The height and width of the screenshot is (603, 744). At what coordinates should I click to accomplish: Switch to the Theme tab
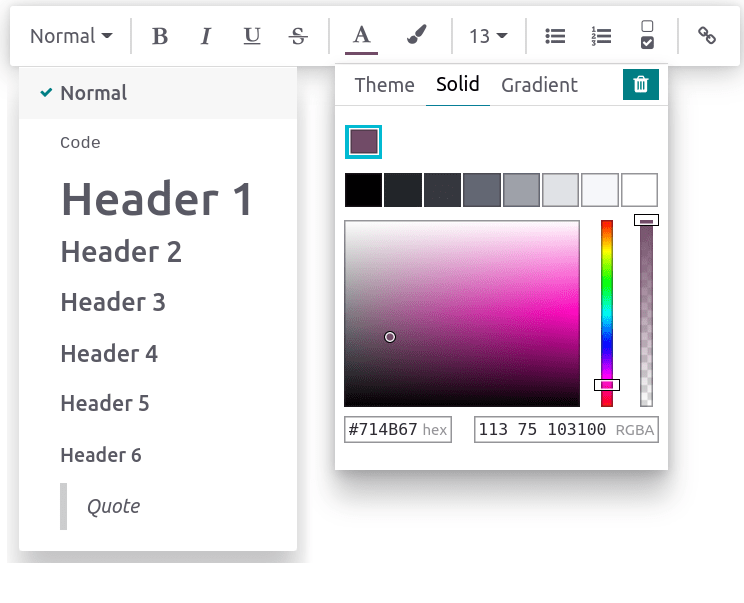tap(384, 85)
